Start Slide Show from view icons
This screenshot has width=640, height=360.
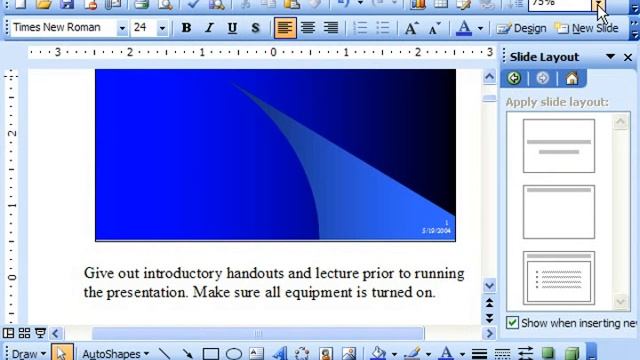40,333
